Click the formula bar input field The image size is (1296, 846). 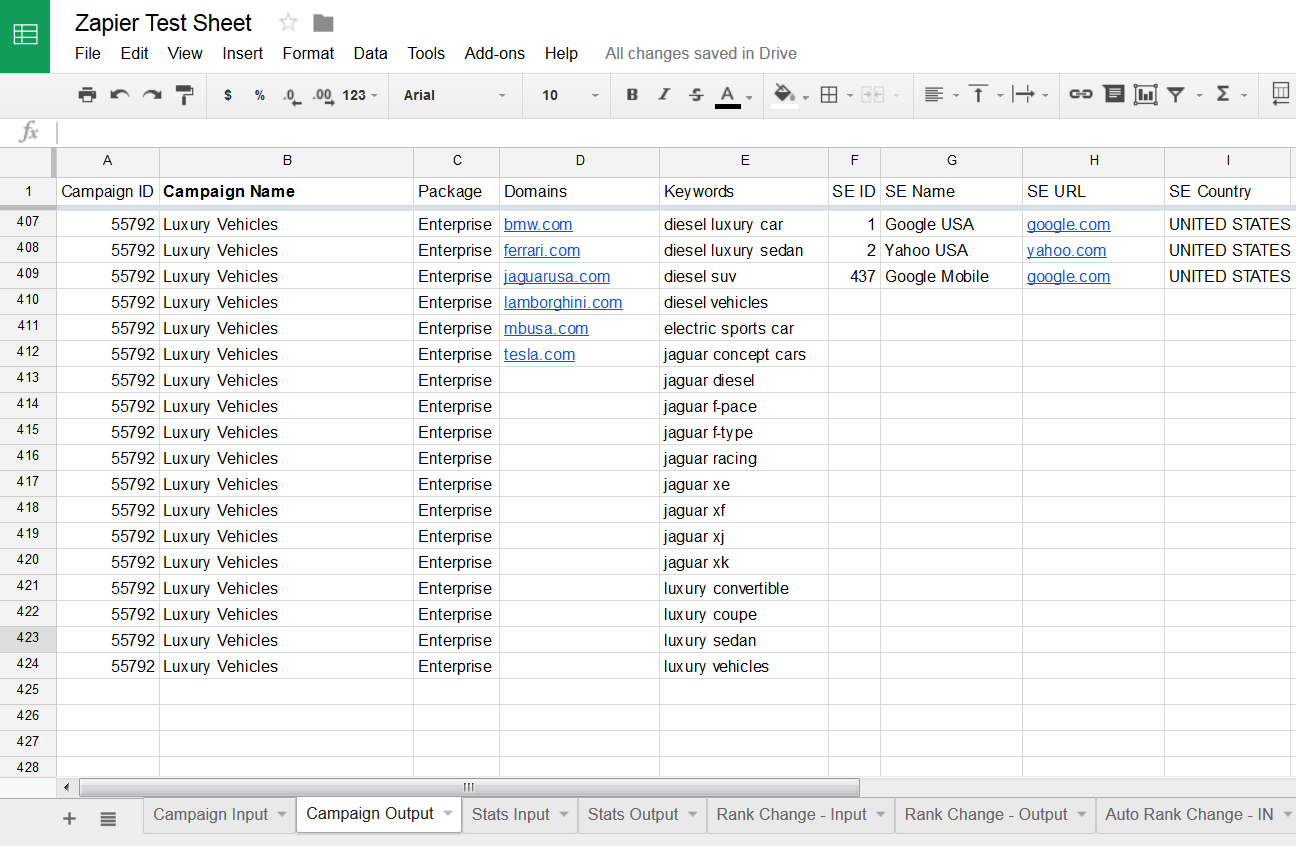[x=670, y=132]
